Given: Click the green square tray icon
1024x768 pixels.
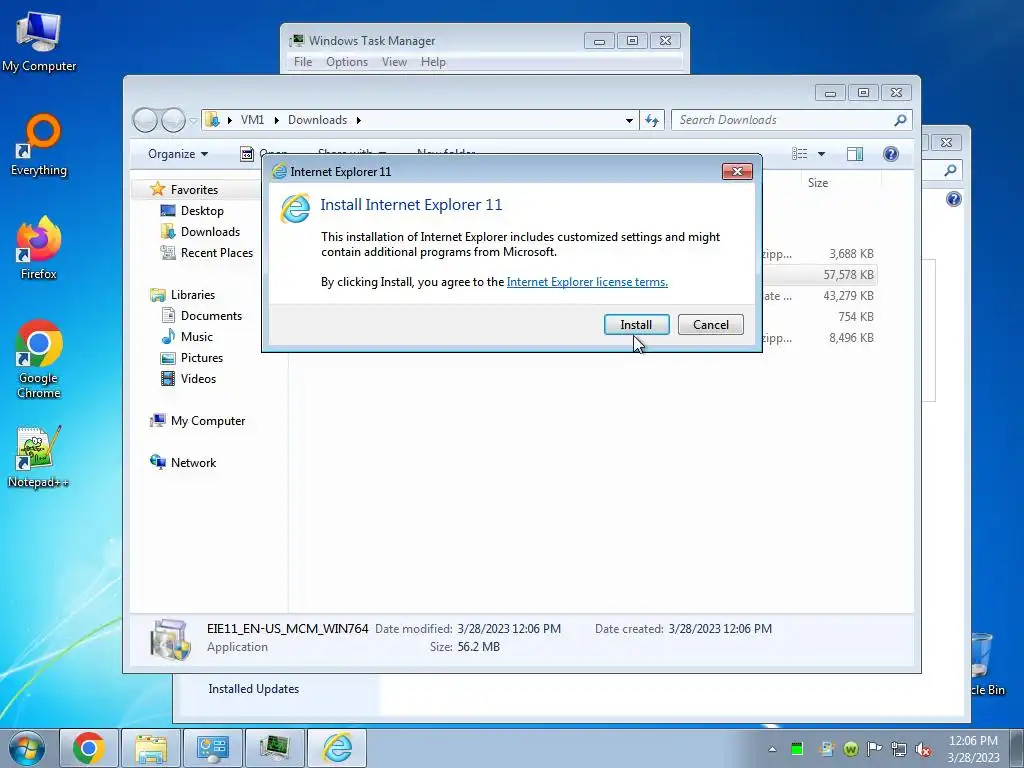Looking at the screenshot, I should coord(797,749).
